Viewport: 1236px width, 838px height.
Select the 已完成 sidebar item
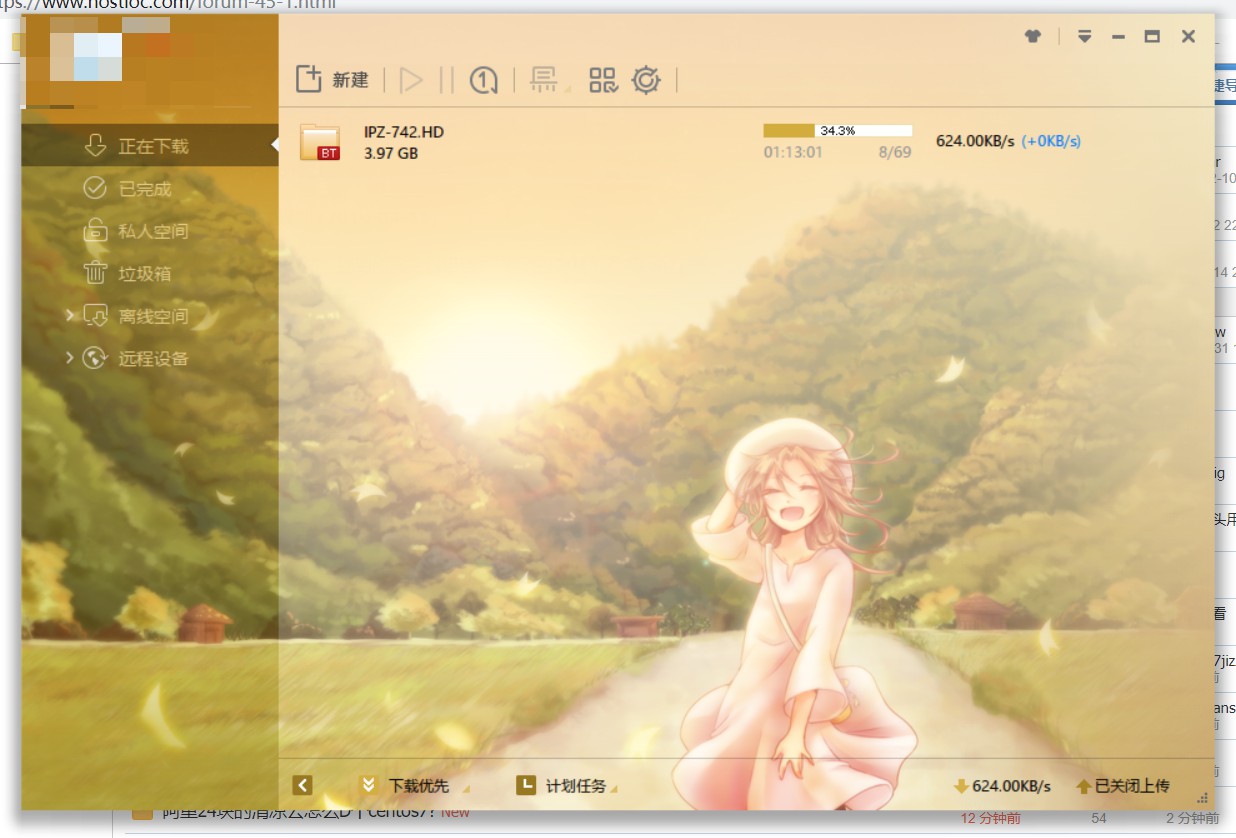click(x=150, y=189)
